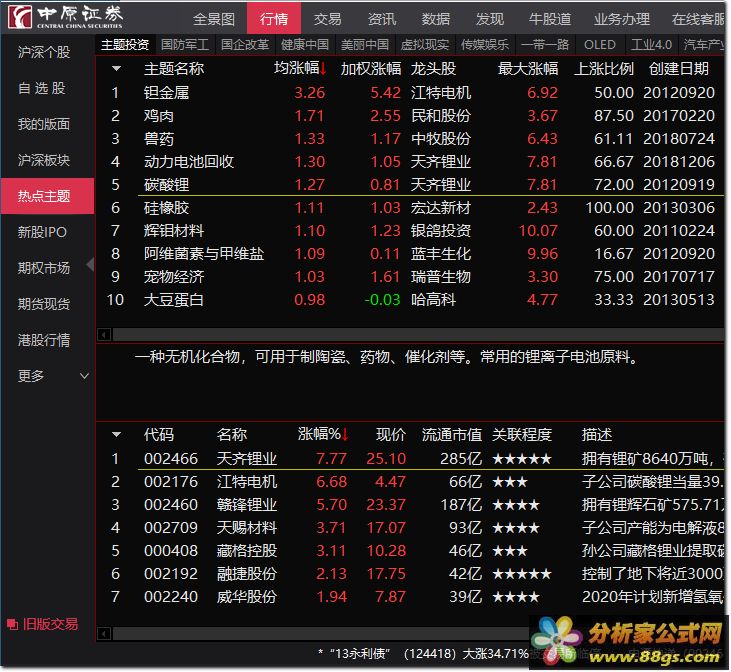This screenshot has width=731, height=672.
Task: Open the stock table column menu triangle
Action: coord(117,435)
